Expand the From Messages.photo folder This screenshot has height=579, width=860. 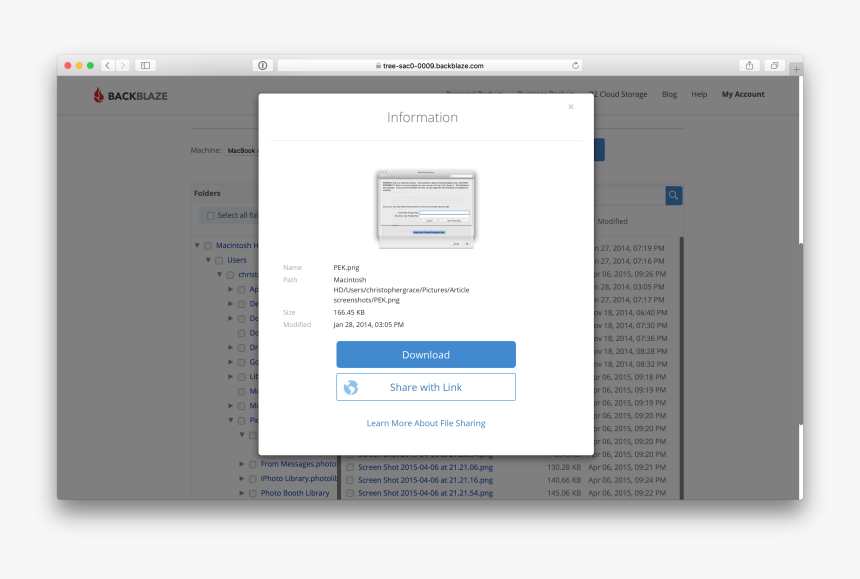tap(240, 464)
